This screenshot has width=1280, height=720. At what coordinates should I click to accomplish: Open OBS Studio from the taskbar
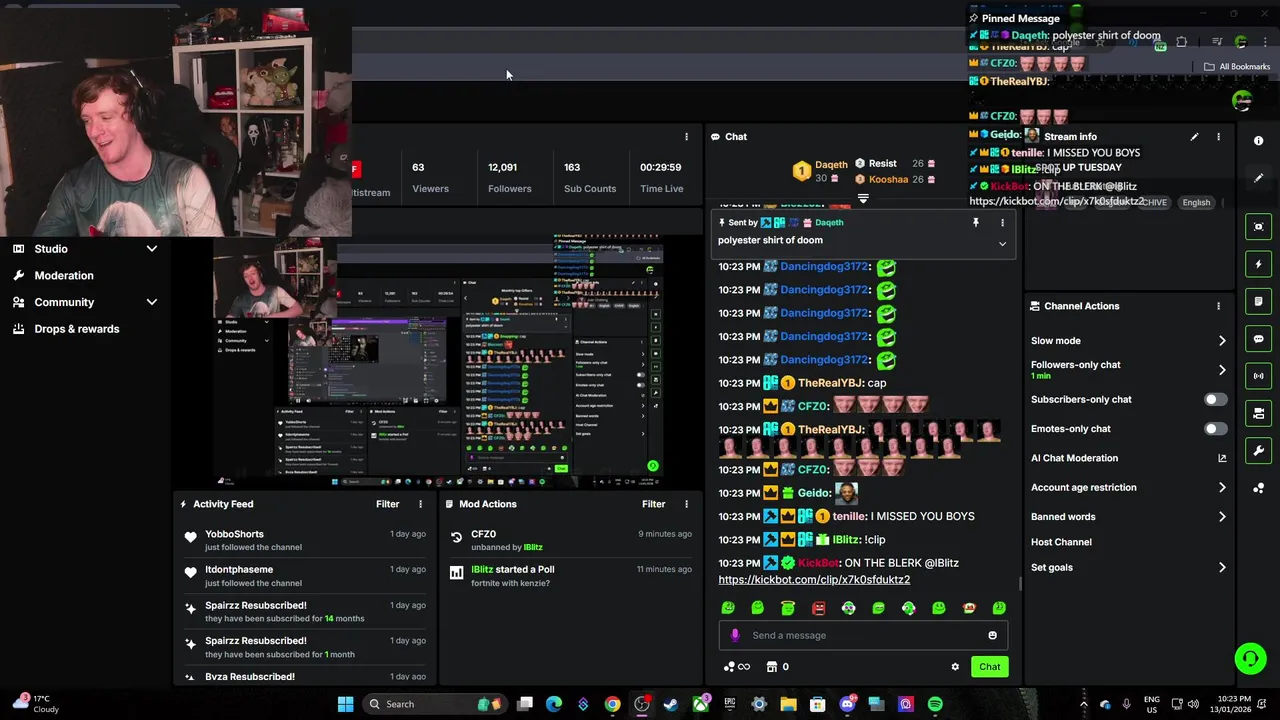tap(642, 704)
